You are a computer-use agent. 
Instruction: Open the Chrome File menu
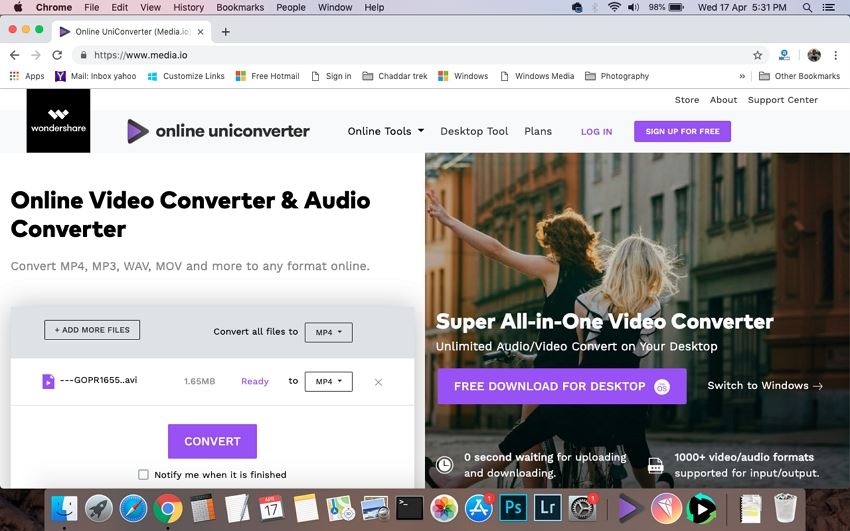pyautogui.click(x=92, y=8)
